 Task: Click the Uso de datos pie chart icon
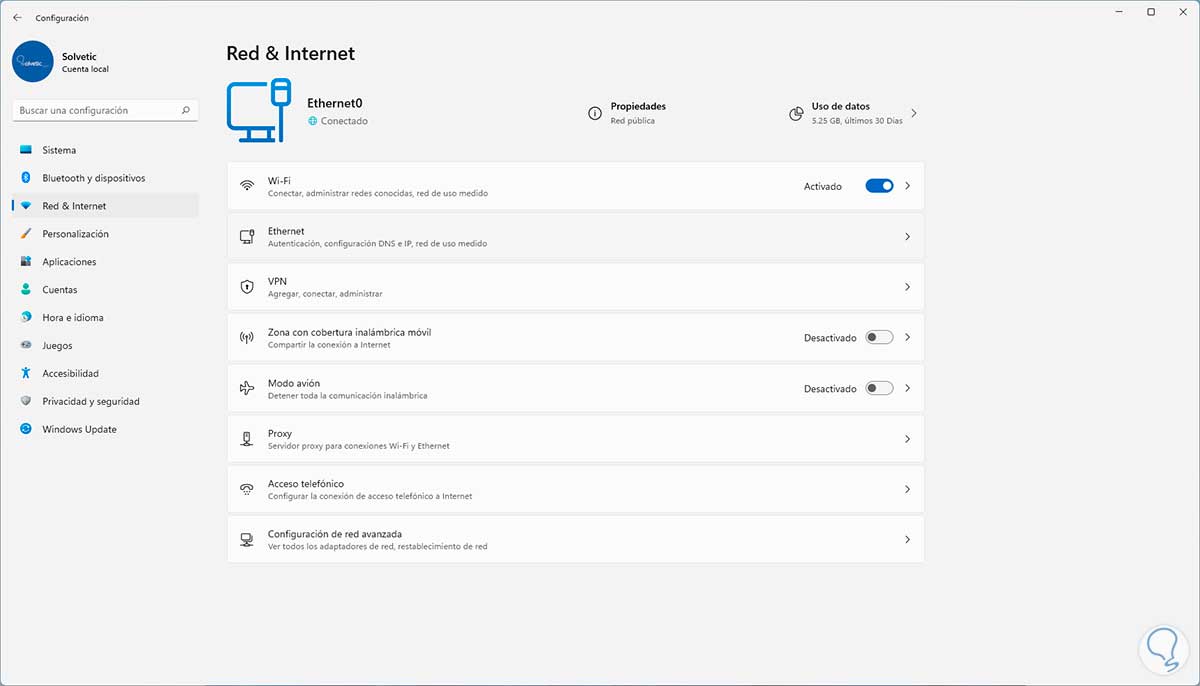pyautogui.click(x=796, y=114)
